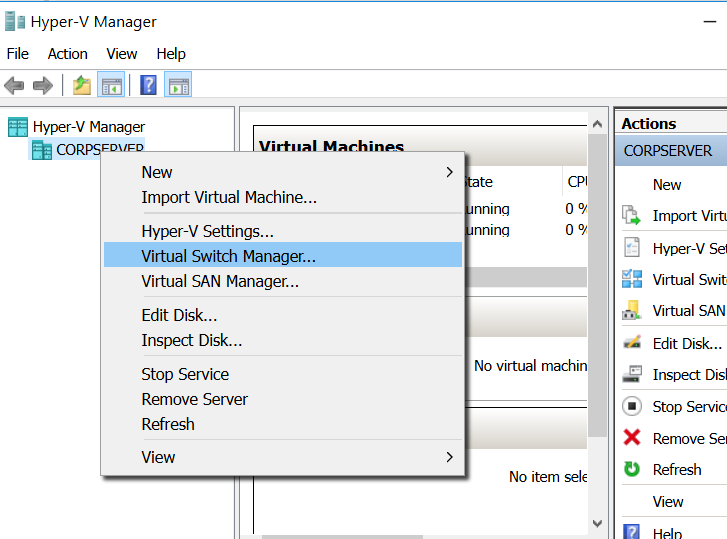
Task: Click the red X Remove Server icon
Action: [x=632, y=438]
